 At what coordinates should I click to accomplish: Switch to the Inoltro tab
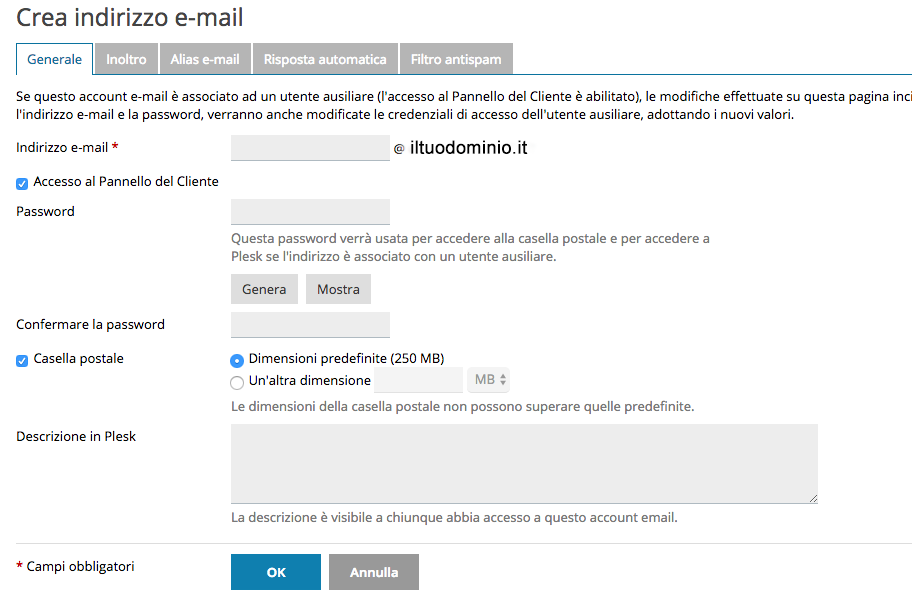click(126, 59)
